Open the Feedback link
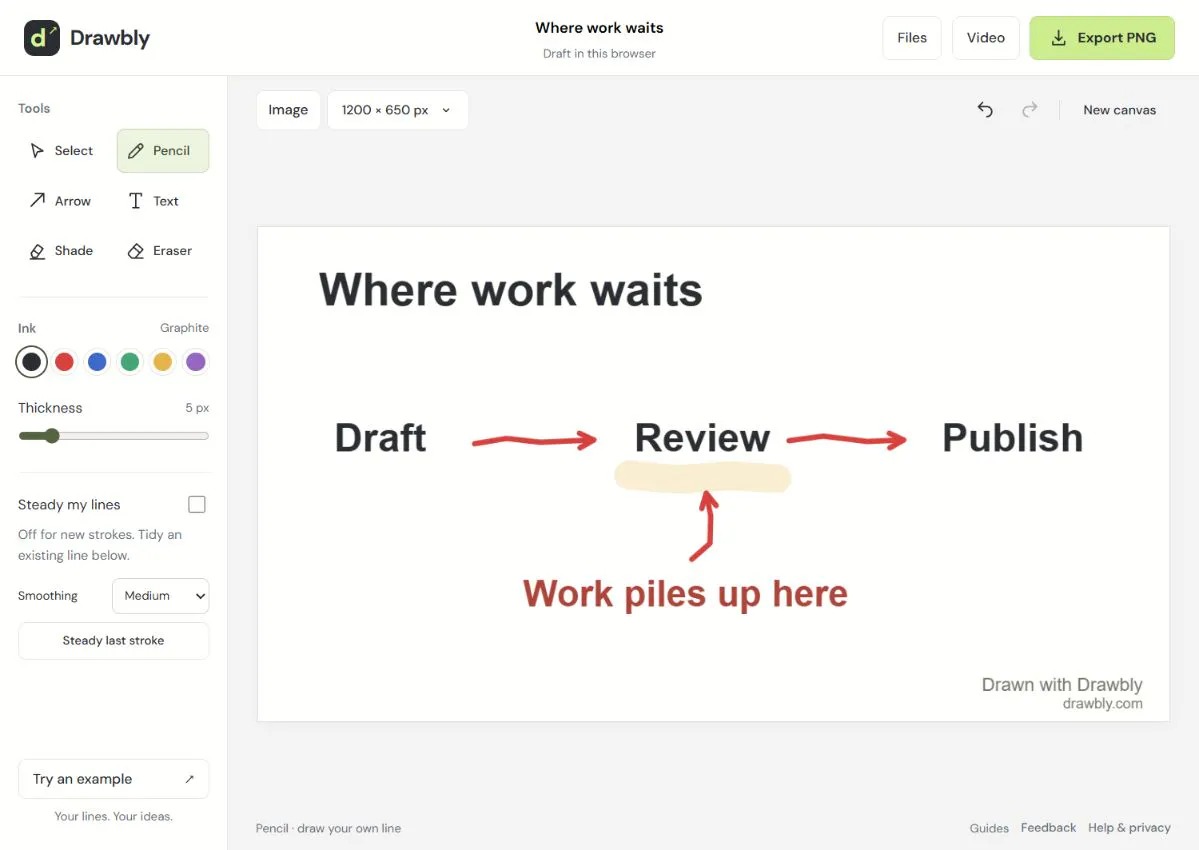 [1048, 828]
